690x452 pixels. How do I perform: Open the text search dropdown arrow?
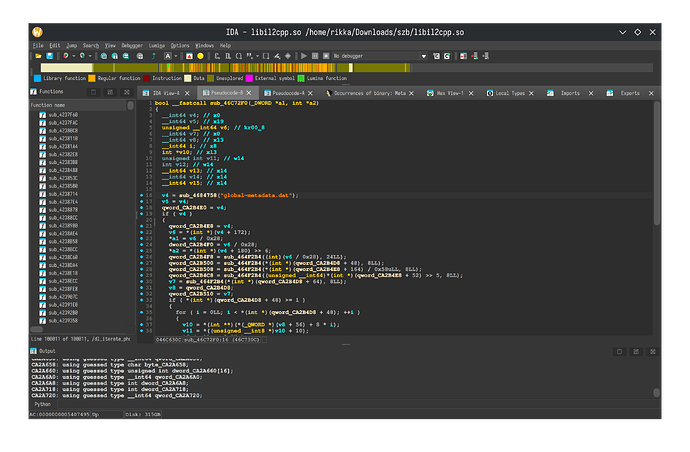(176, 56)
